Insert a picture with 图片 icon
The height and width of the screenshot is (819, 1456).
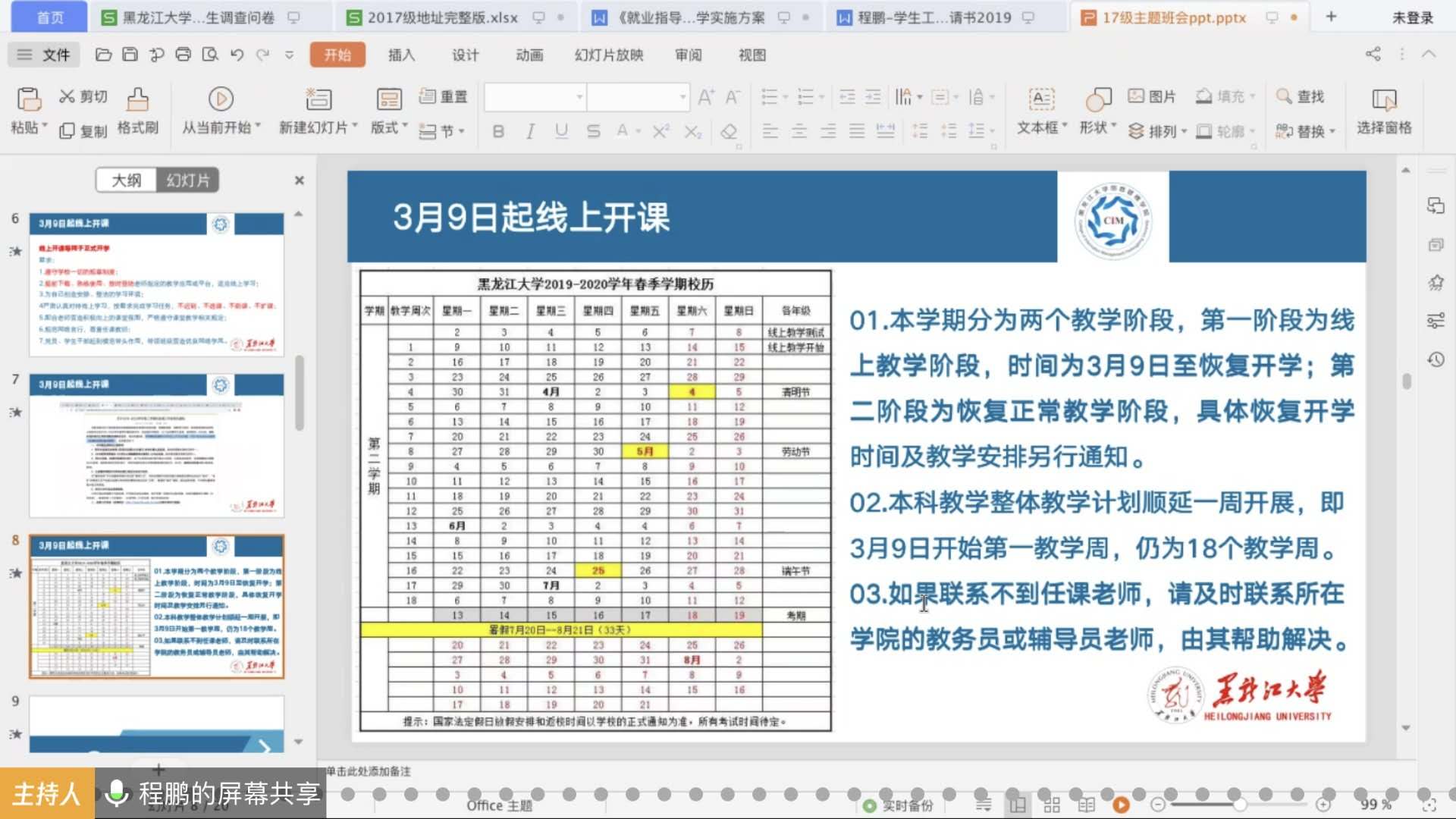(1136, 96)
